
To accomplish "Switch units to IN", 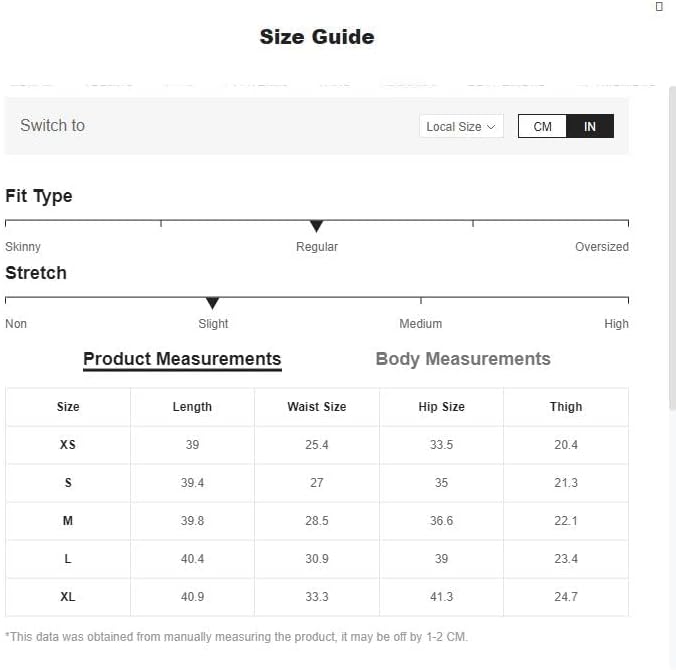I will 590,127.
